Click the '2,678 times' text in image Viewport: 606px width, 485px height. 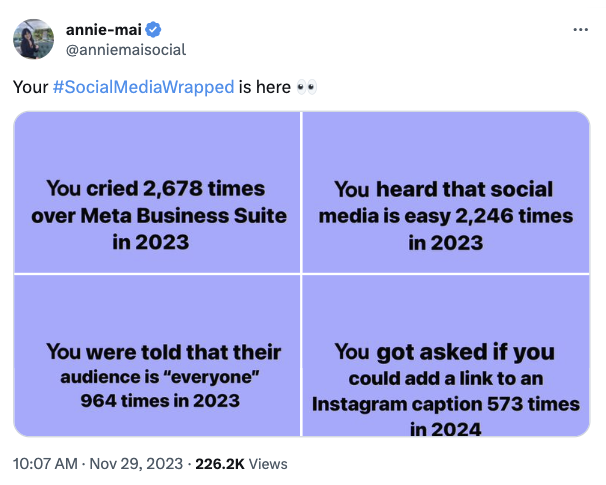[204, 189]
